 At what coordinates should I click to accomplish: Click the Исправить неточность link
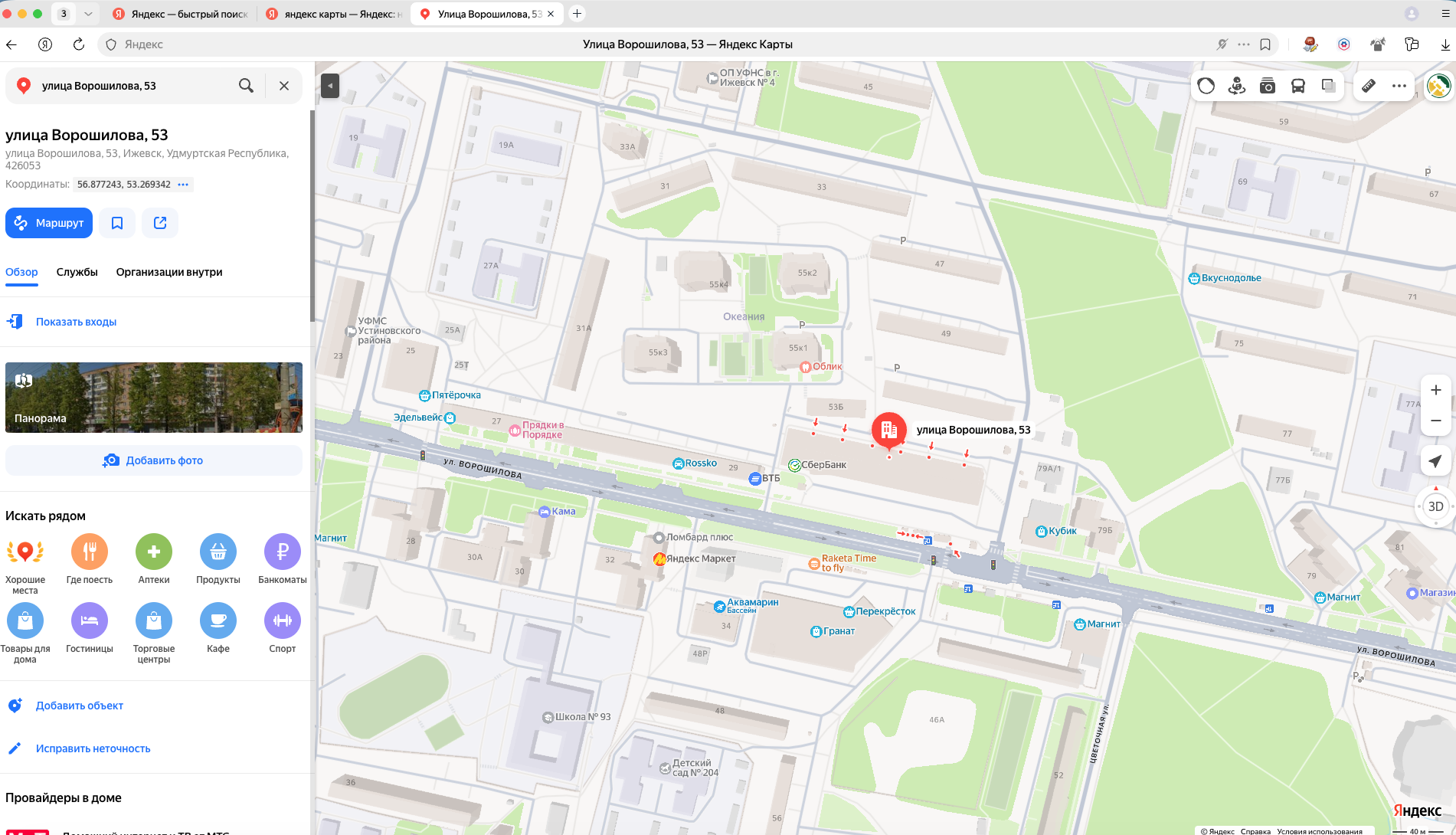pyautogui.click(x=93, y=748)
